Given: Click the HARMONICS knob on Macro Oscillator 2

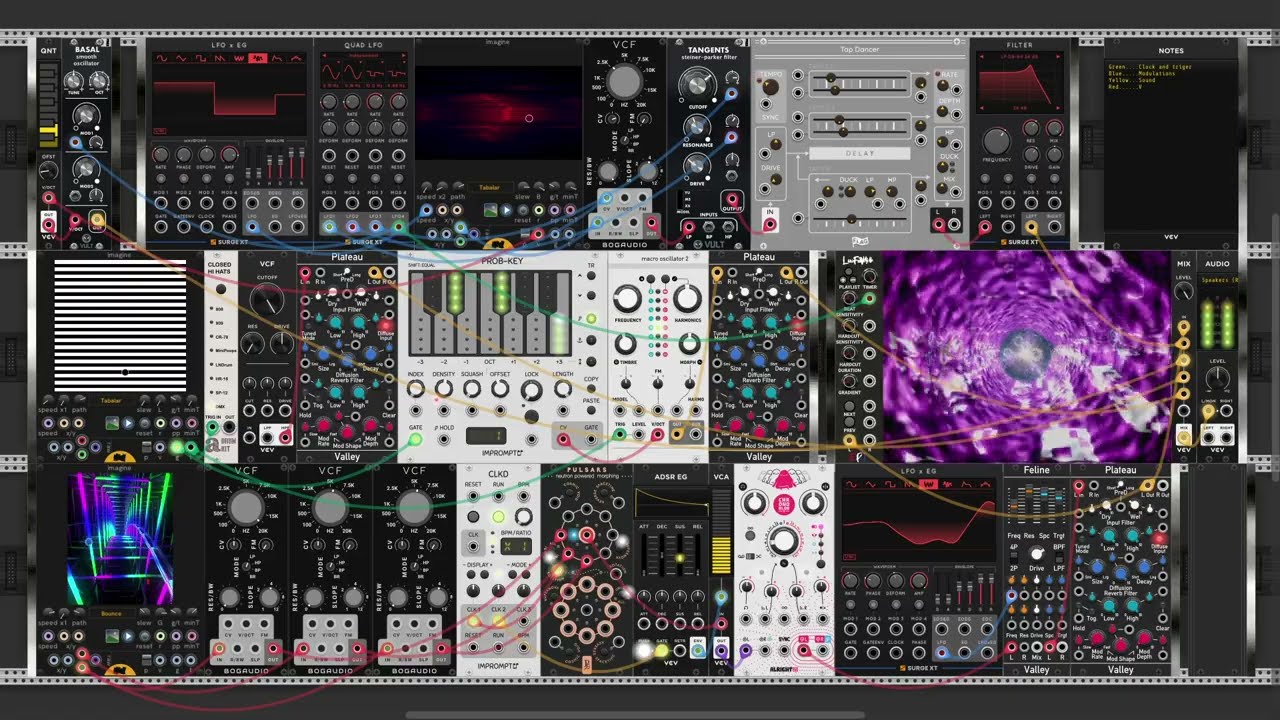Looking at the screenshot, I should [x=686, y=297].
